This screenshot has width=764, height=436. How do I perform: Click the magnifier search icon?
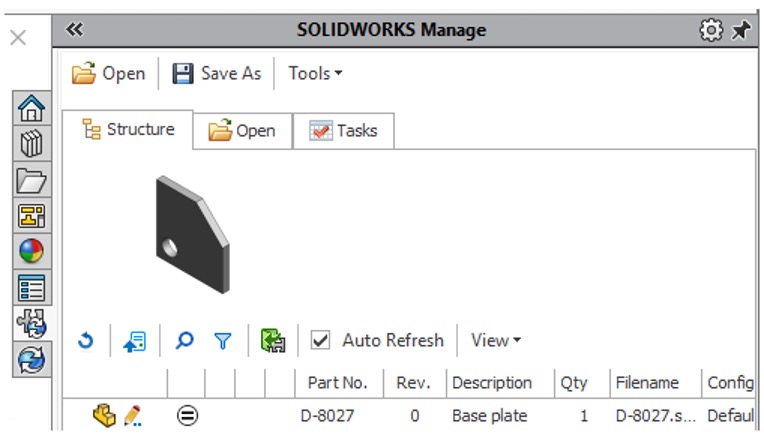tap(184, 340)
